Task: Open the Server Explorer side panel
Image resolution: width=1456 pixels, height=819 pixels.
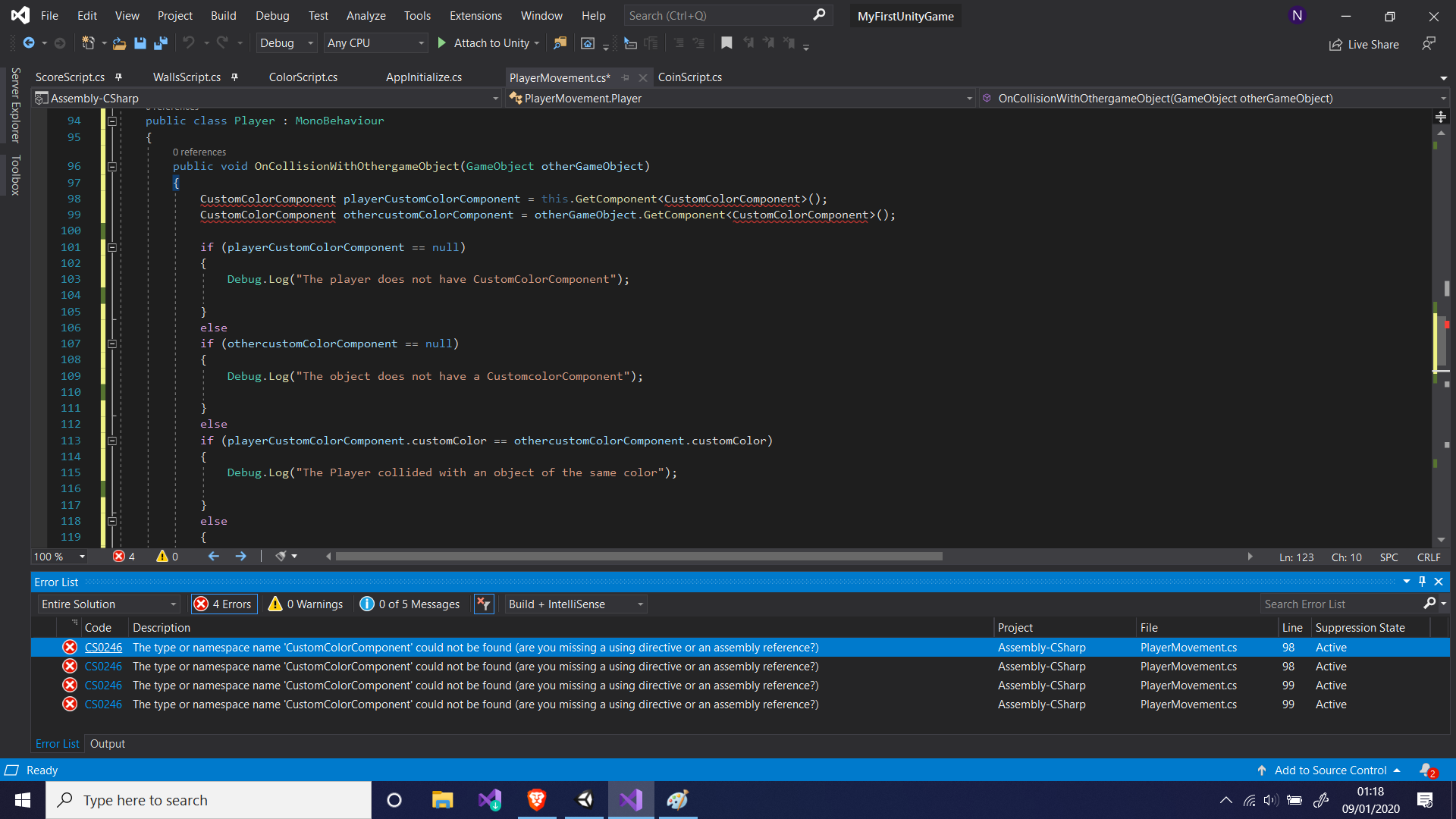Action: (x=15, y=105)
